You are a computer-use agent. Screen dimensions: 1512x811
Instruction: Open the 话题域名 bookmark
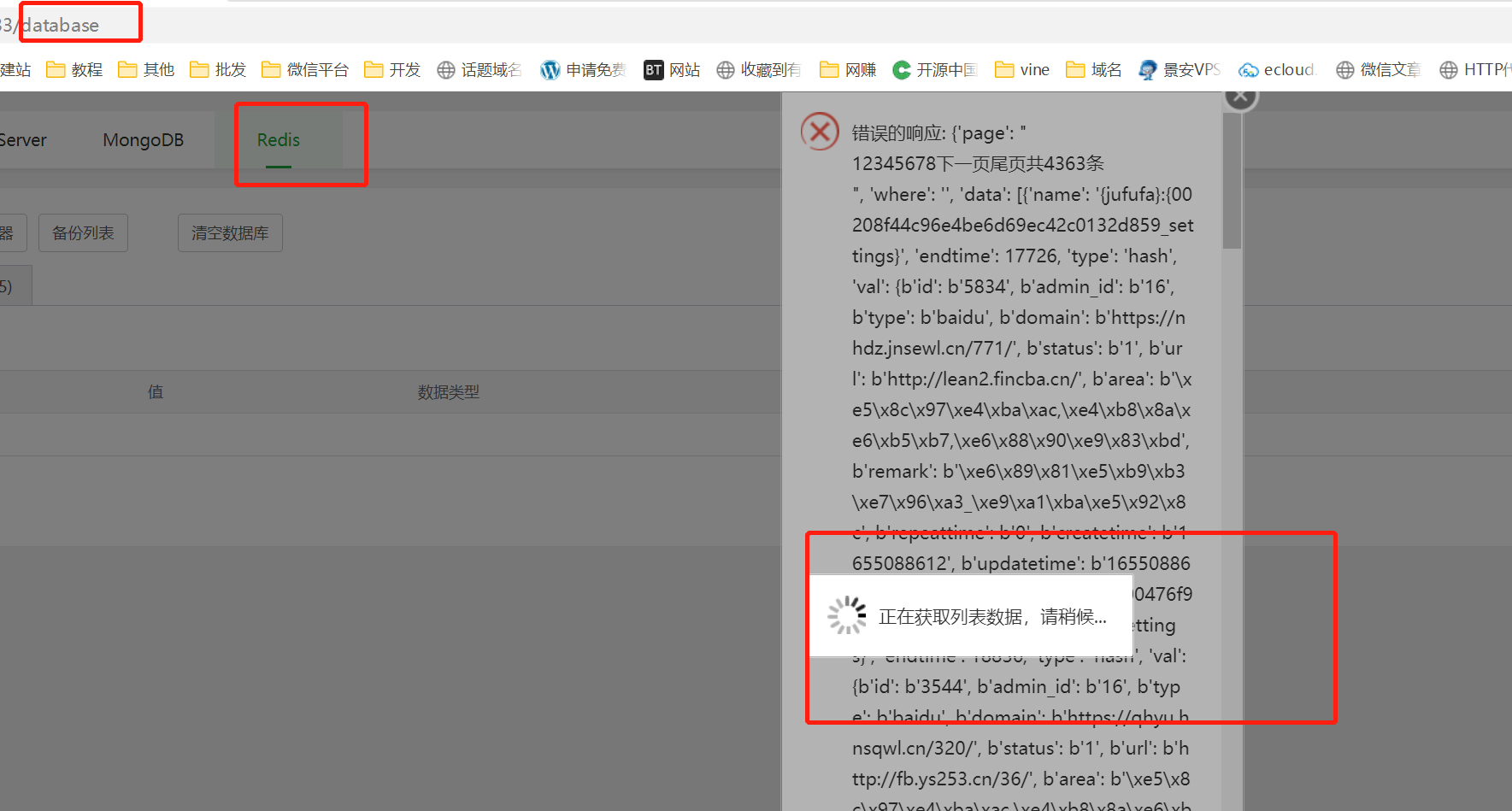click(x=479, y=70)
